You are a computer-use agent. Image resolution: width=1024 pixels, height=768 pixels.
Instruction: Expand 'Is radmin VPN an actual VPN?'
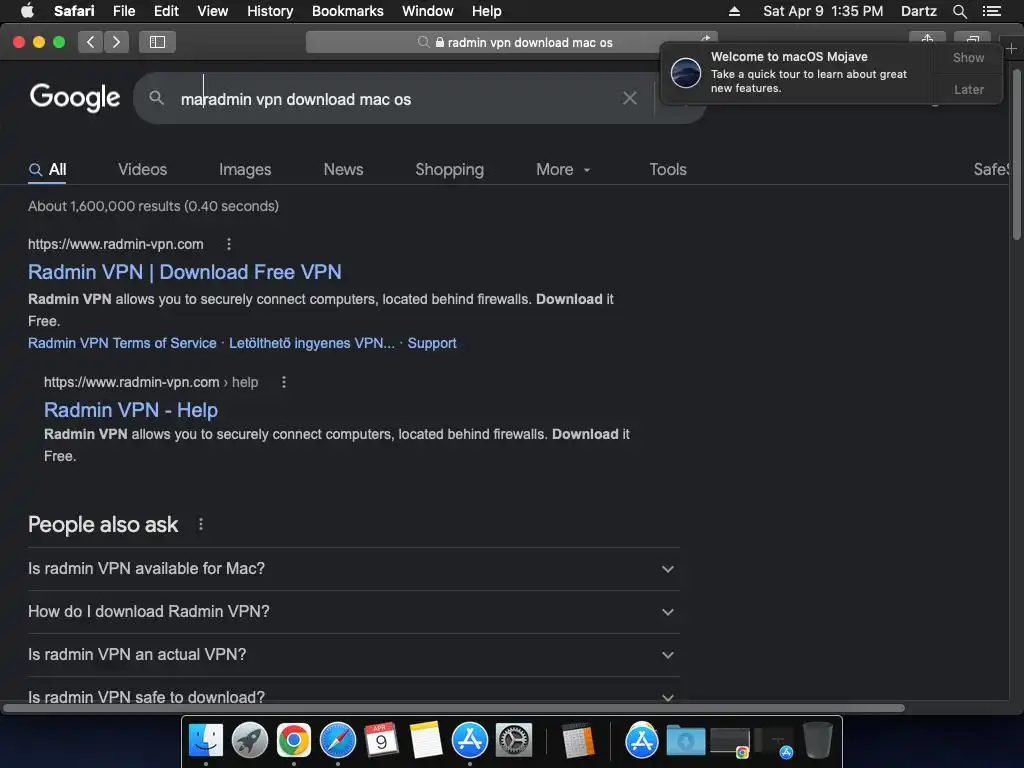[353, 655]
